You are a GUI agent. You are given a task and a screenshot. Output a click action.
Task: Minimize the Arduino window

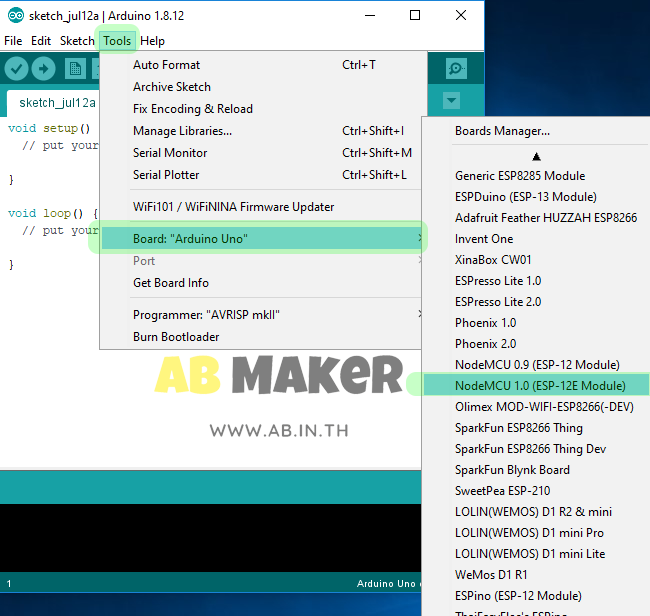(370, 15)
